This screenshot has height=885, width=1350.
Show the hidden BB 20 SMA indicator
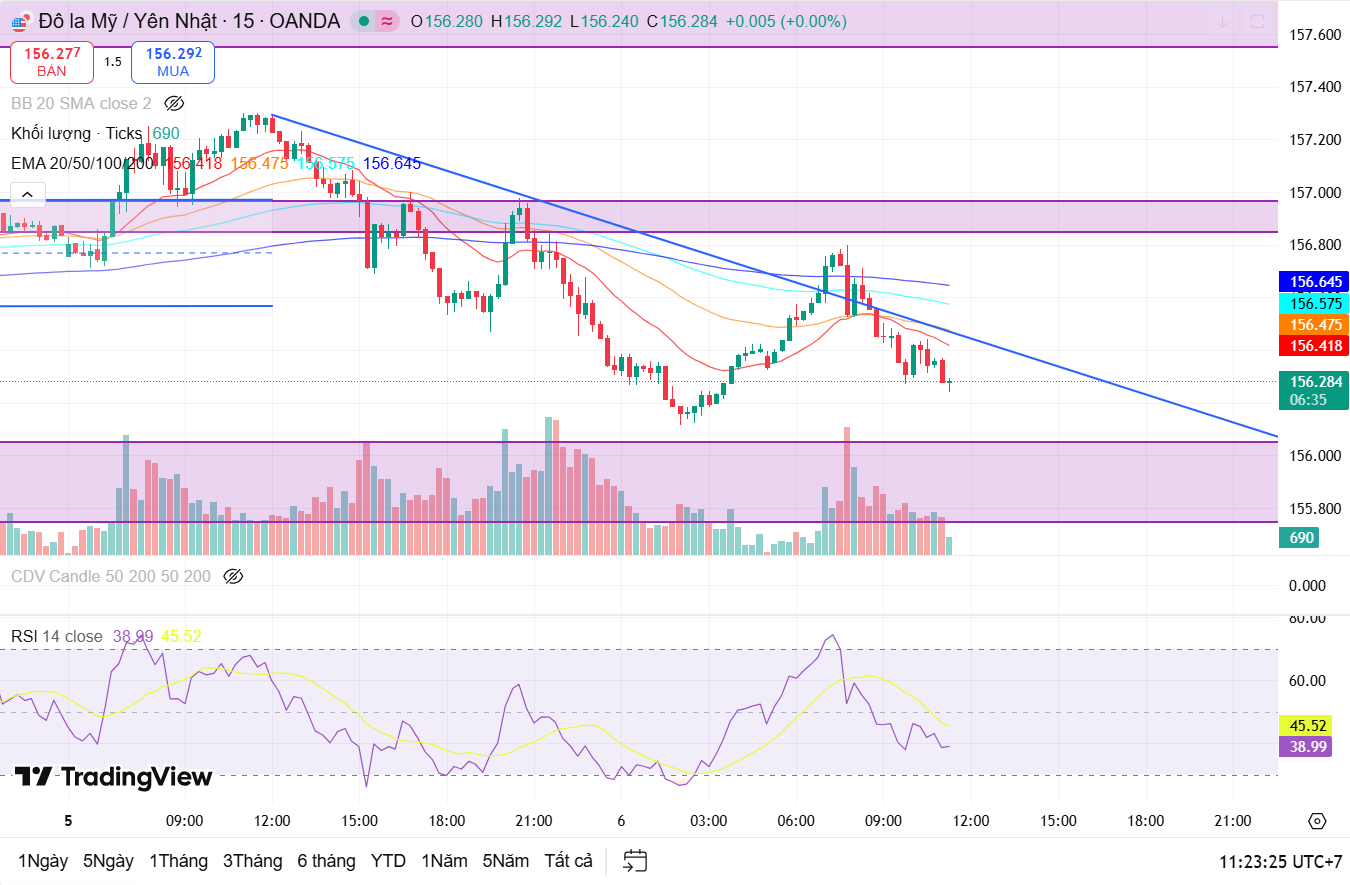click(174, 104)
